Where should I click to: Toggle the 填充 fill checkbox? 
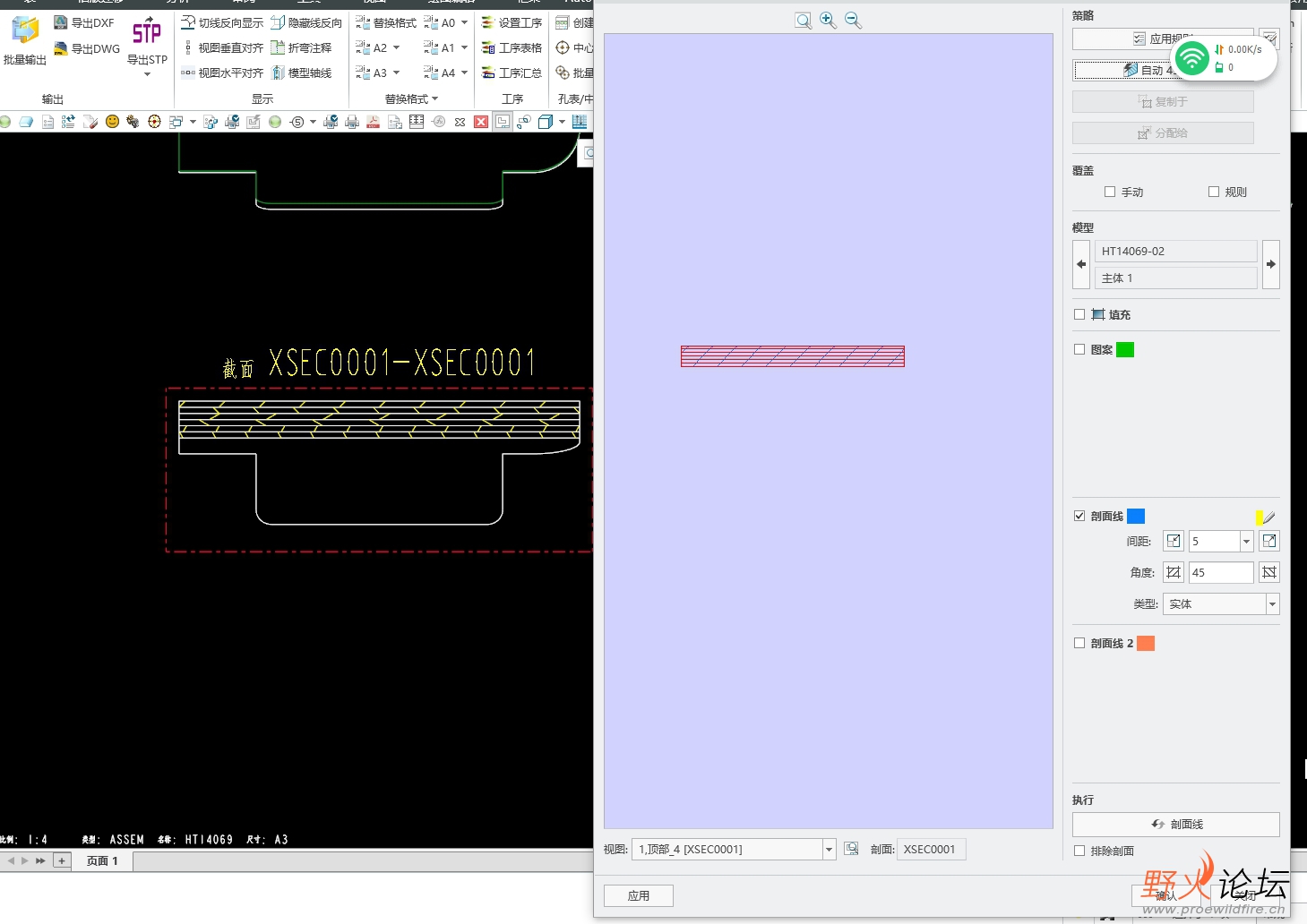[x=1079, y=314]
